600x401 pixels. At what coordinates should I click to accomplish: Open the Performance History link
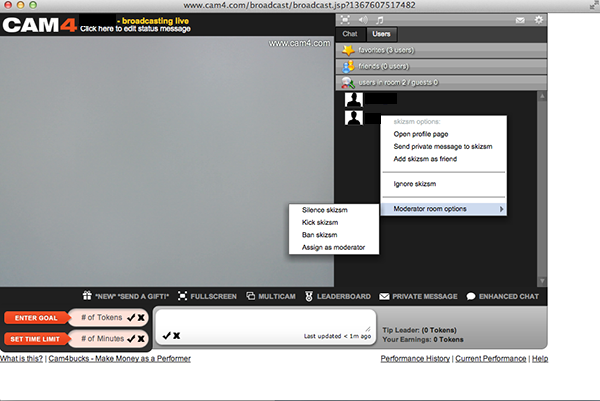coord(415,358)
